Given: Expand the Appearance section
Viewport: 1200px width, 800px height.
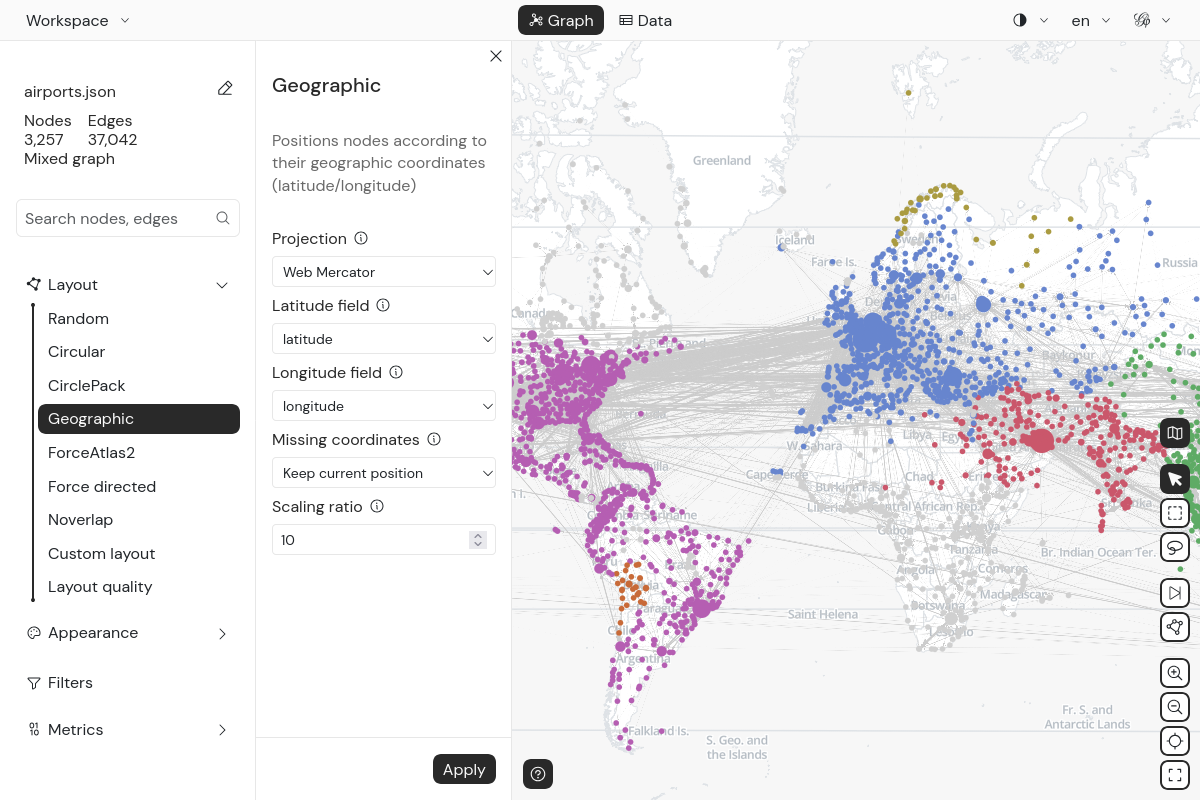Looking at the screenshot, I should click(x=128, y=633).
